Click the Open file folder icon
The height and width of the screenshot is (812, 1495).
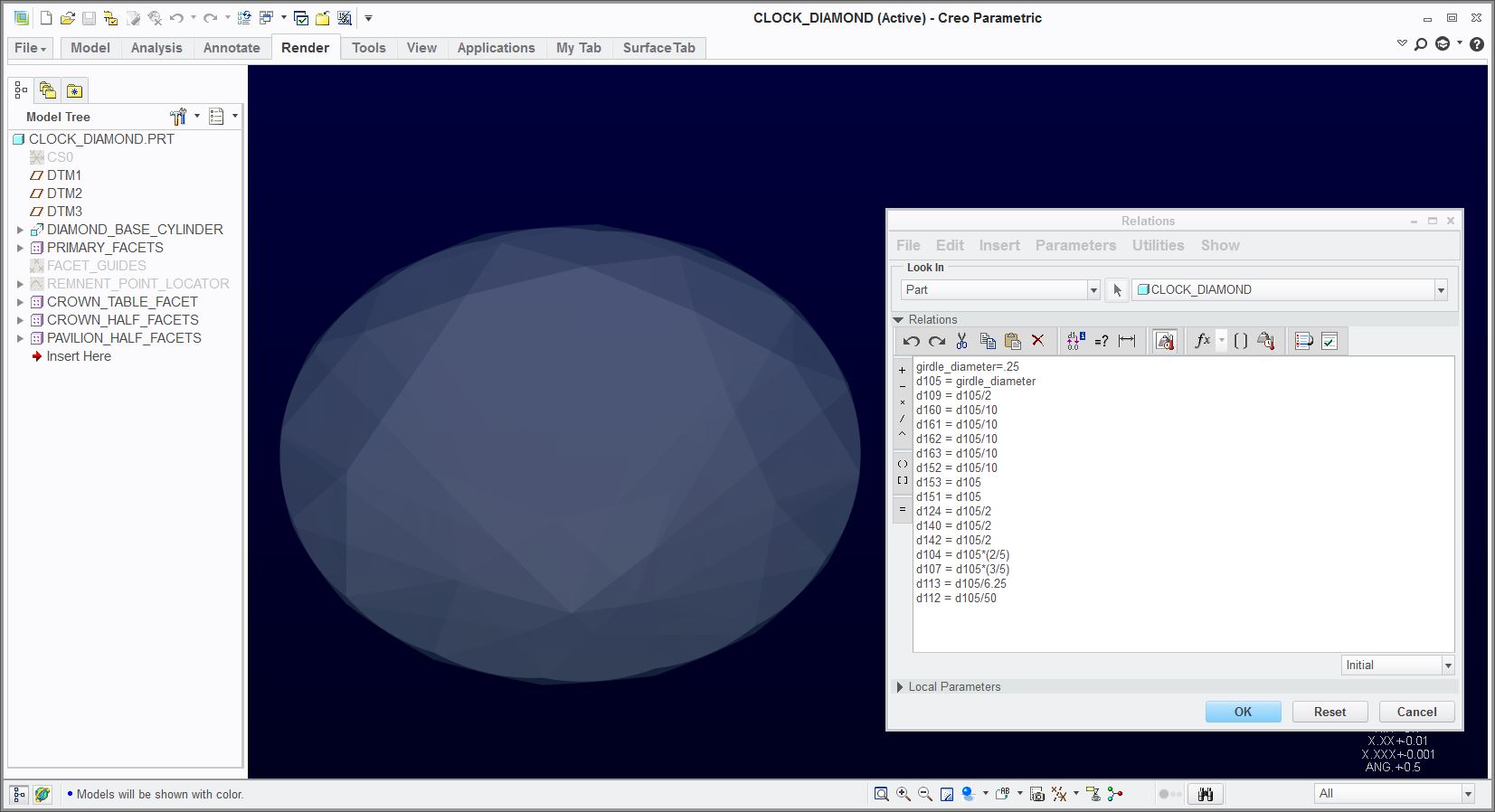pos(68,18)
